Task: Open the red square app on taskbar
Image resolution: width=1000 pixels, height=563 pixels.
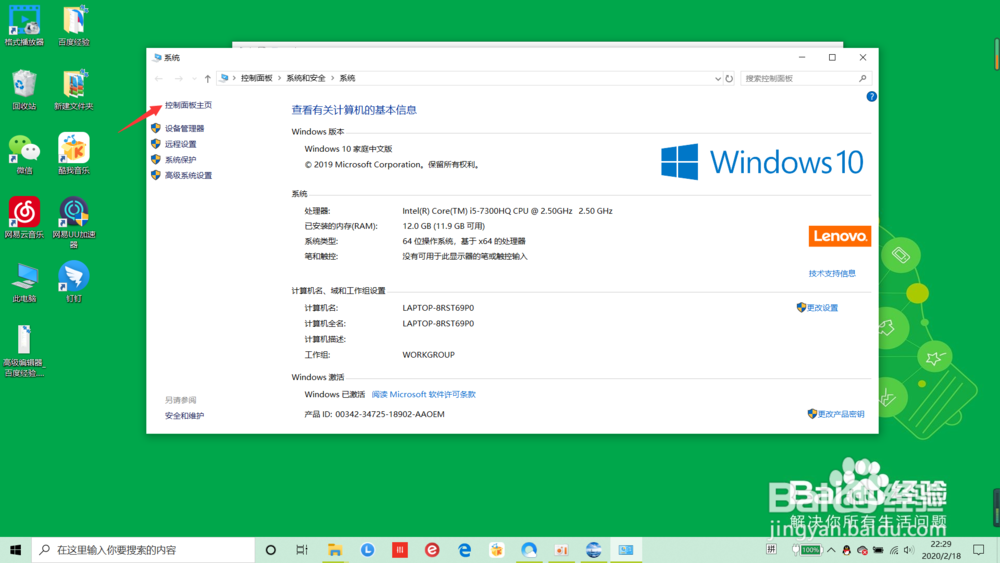Action: [400, 550]
